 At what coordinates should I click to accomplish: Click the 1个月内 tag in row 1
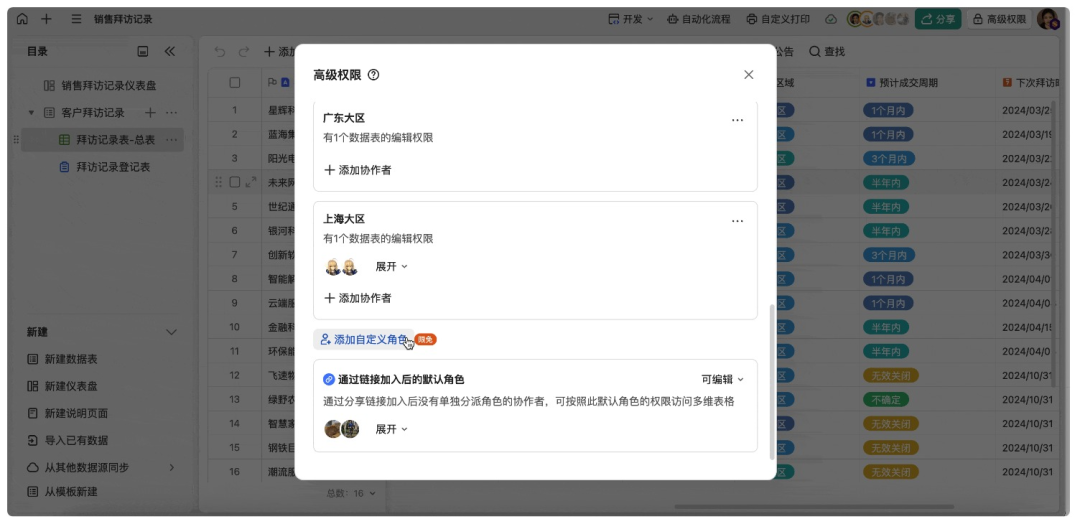click(x=888, y=110)
